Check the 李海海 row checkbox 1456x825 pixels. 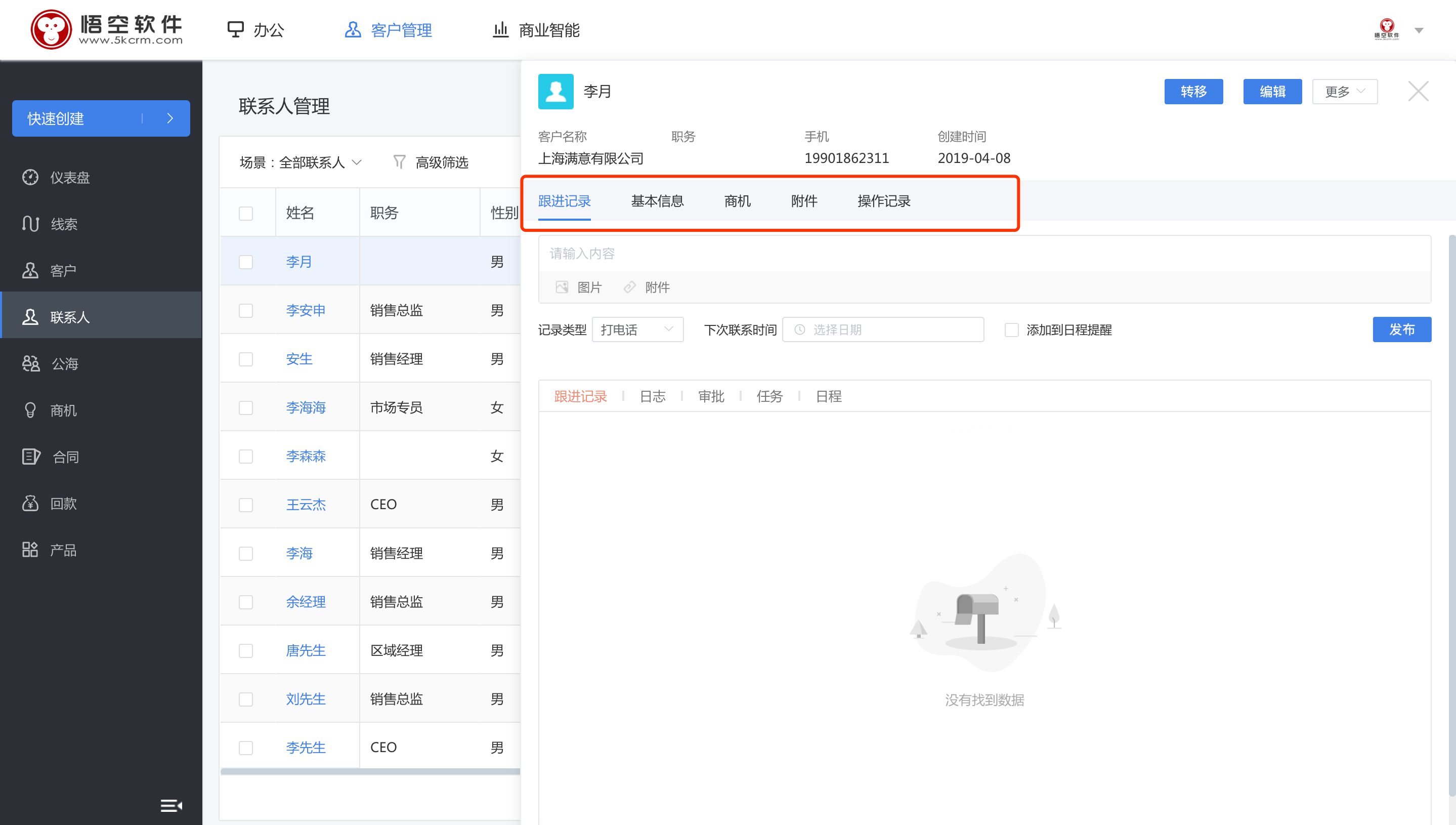click(x=246, y=407)
